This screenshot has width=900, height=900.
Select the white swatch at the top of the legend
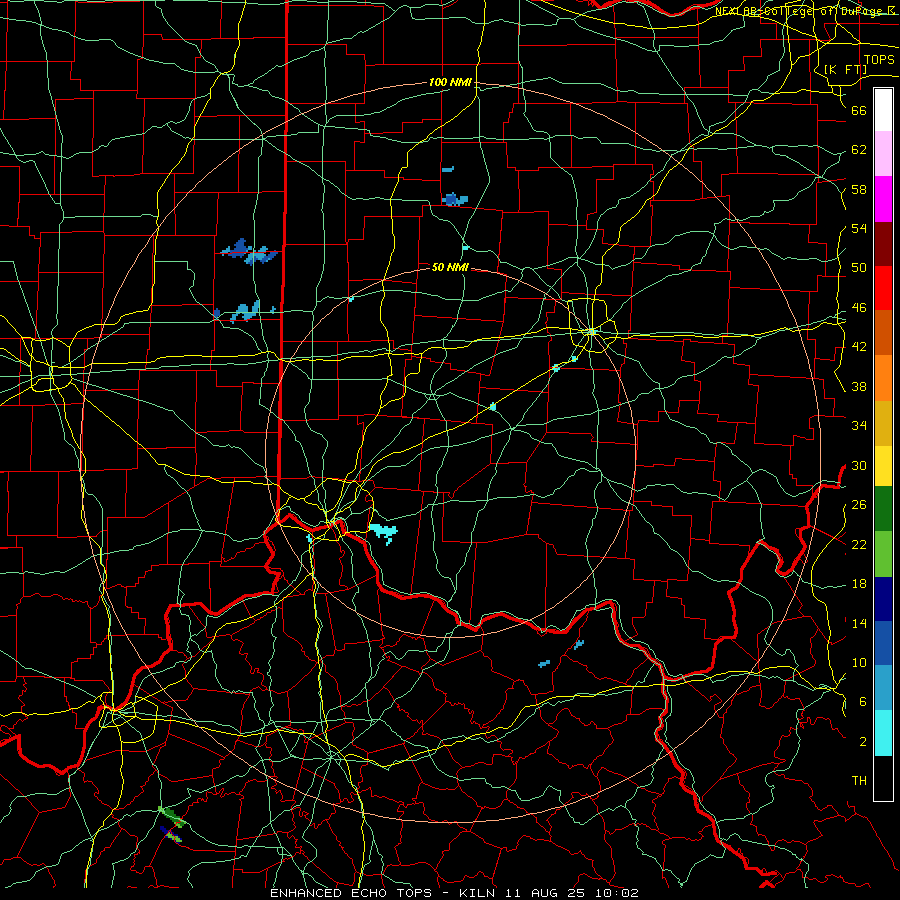(883, 110)
